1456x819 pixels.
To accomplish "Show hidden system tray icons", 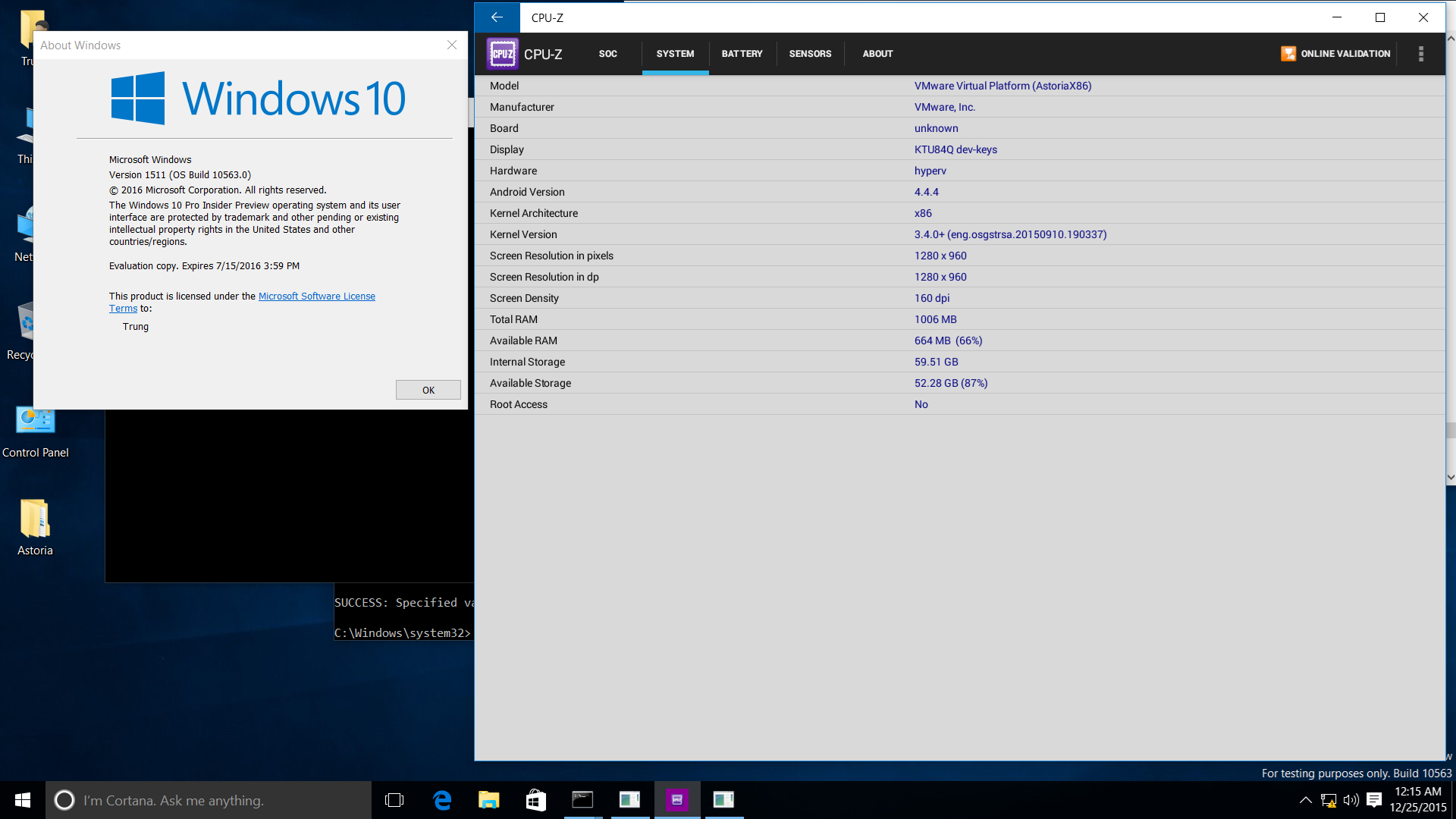I will [1306, 800].
